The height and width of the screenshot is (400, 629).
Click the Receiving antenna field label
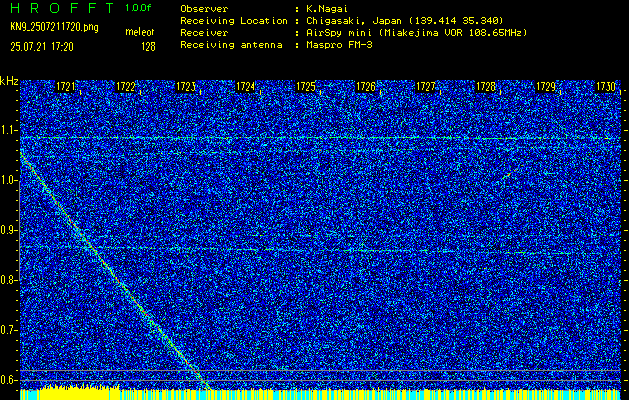tap(231, 45)
